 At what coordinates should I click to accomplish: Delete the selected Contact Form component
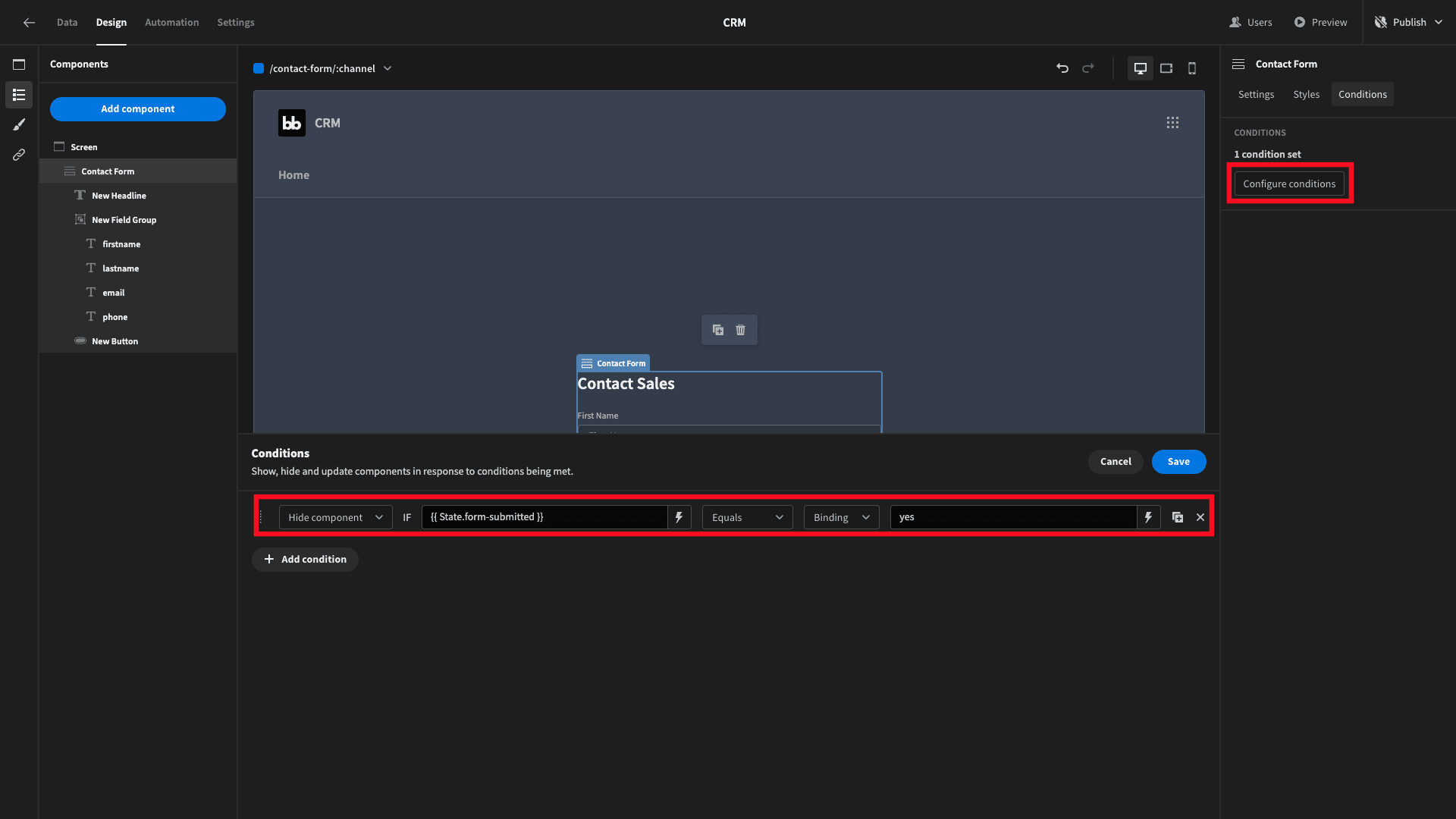(741, 330)
